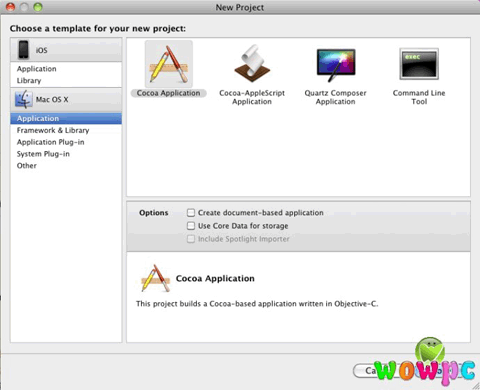Click the Command Line Tool label text
This screenshot has height=390, width=480.
[x=419, y=97]
